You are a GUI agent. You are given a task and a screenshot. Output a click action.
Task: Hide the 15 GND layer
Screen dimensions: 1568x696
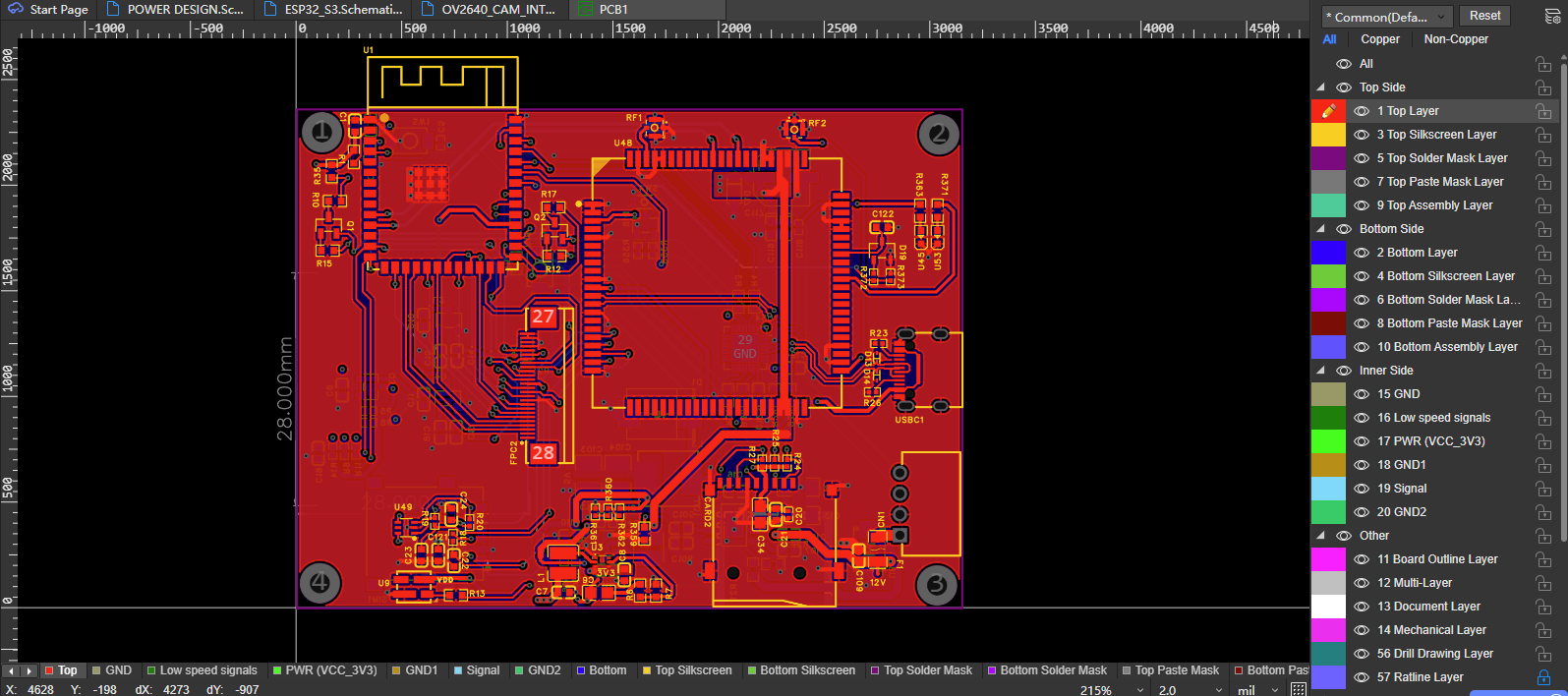click(1362, 394)
